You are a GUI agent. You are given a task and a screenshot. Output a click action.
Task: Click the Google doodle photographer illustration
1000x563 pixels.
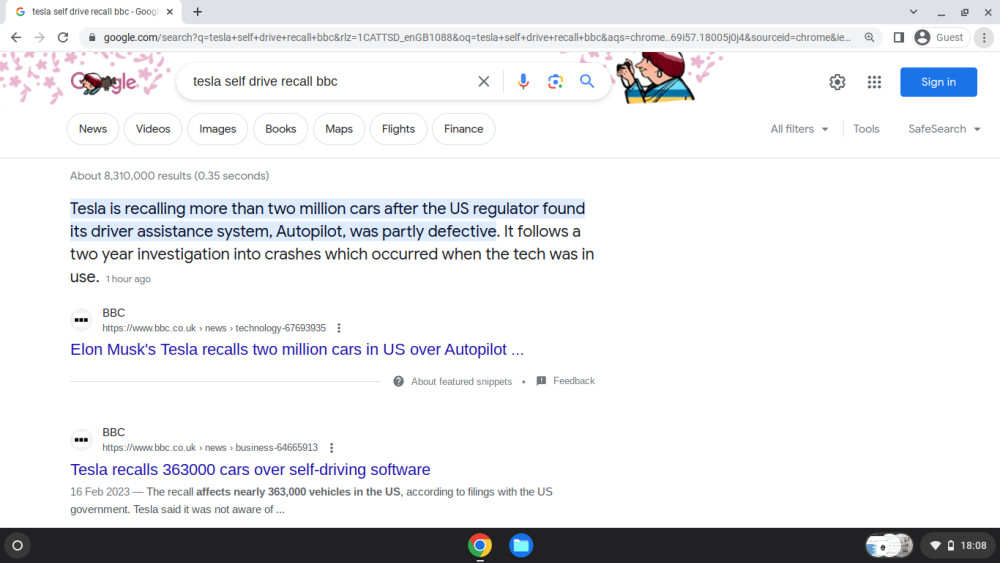point(655,78)
